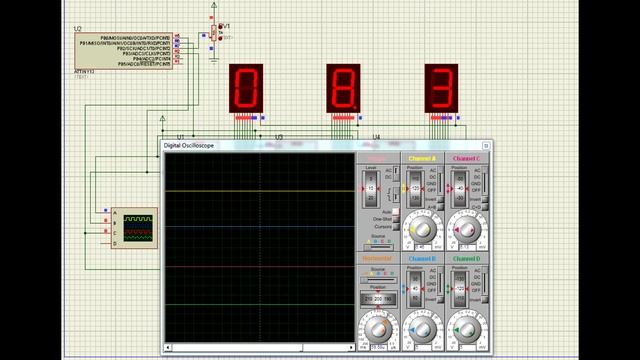Turn the orange Horizontal timebase knob
Viewport: 640px width, 360px height.
click(x=378, y=330)
